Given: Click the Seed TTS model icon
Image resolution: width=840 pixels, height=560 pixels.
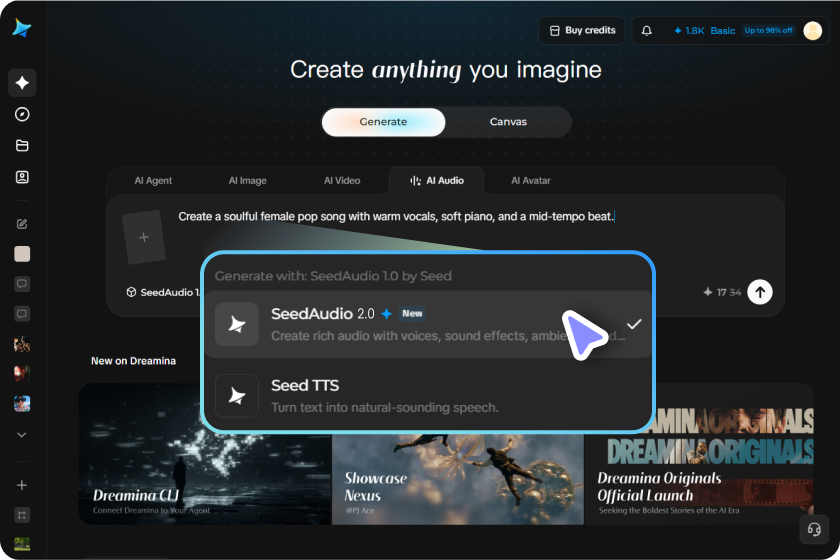Looking at the screenshot, I should pyautogui.click(x=237, y=396).
